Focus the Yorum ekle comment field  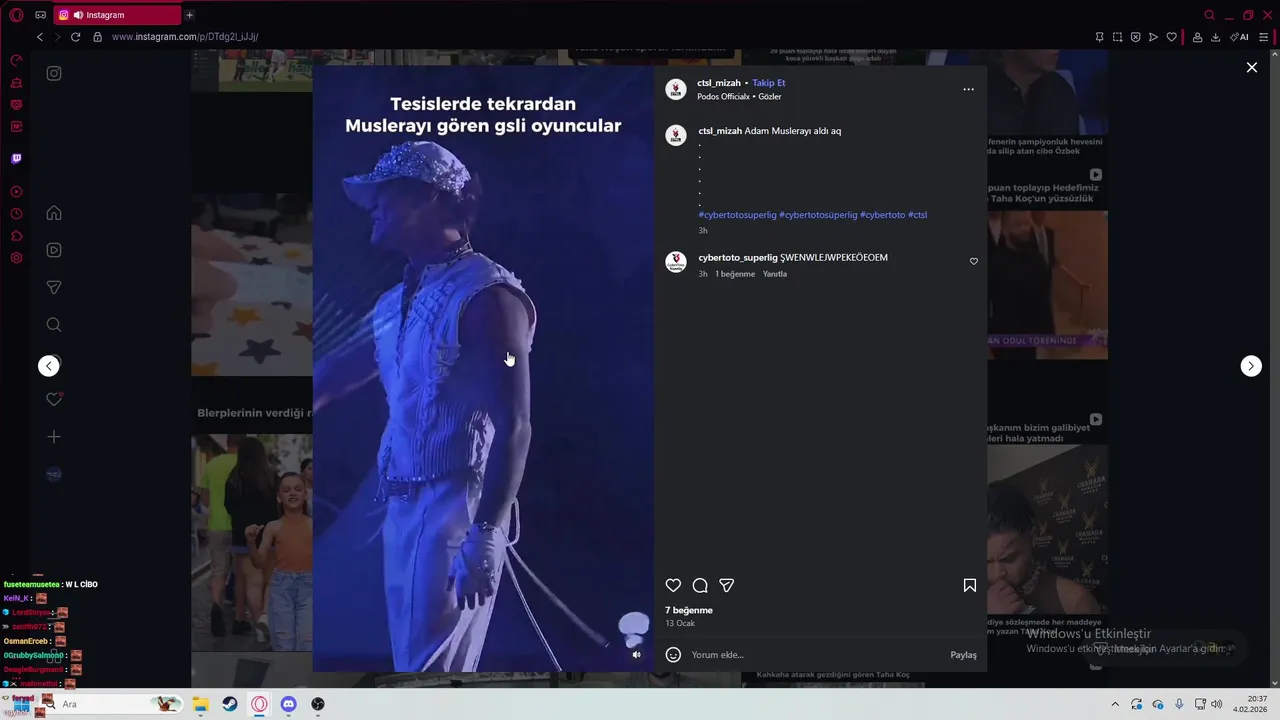coord(815,655)
